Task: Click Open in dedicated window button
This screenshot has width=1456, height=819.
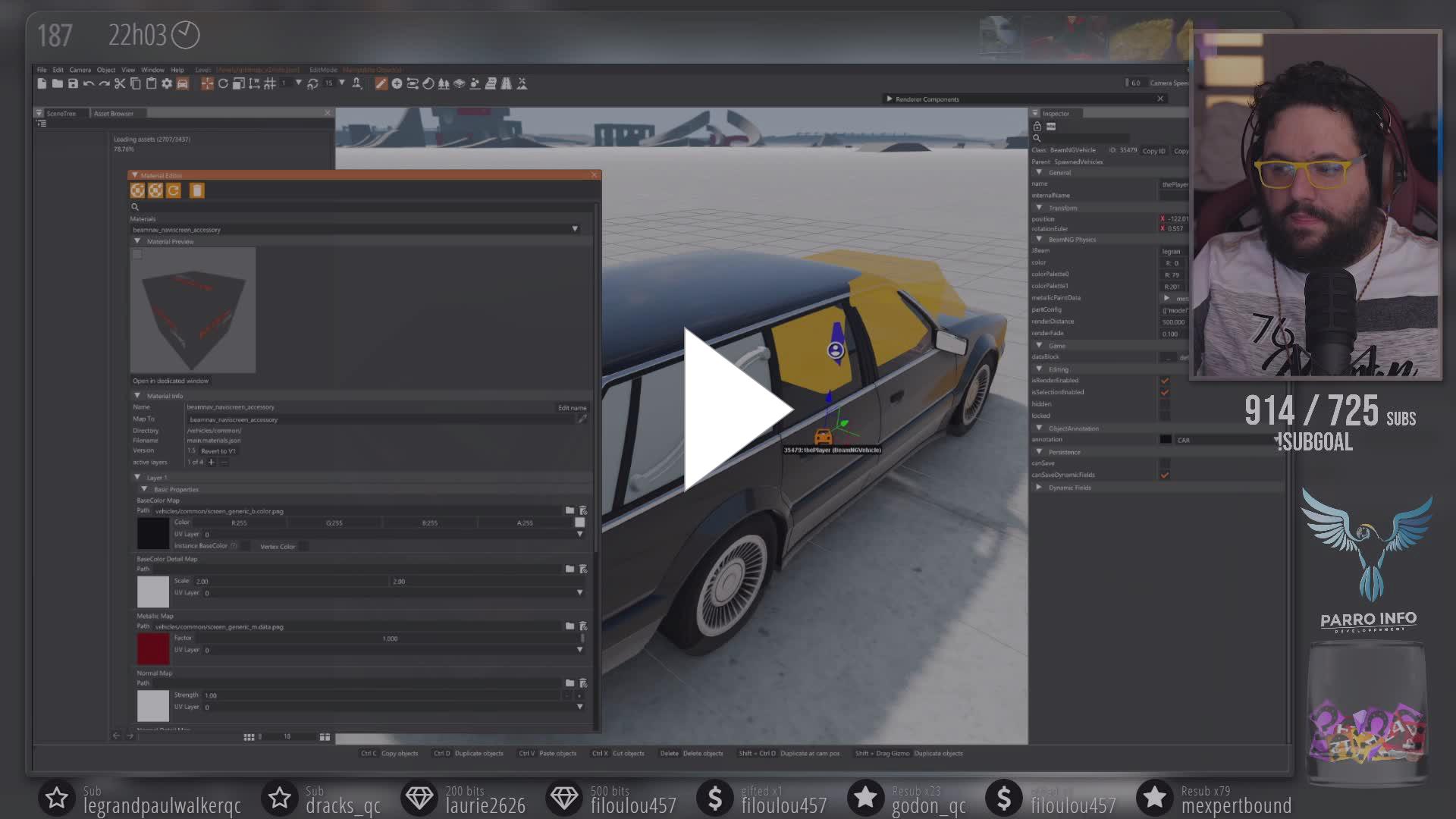Action: [171, 381]
